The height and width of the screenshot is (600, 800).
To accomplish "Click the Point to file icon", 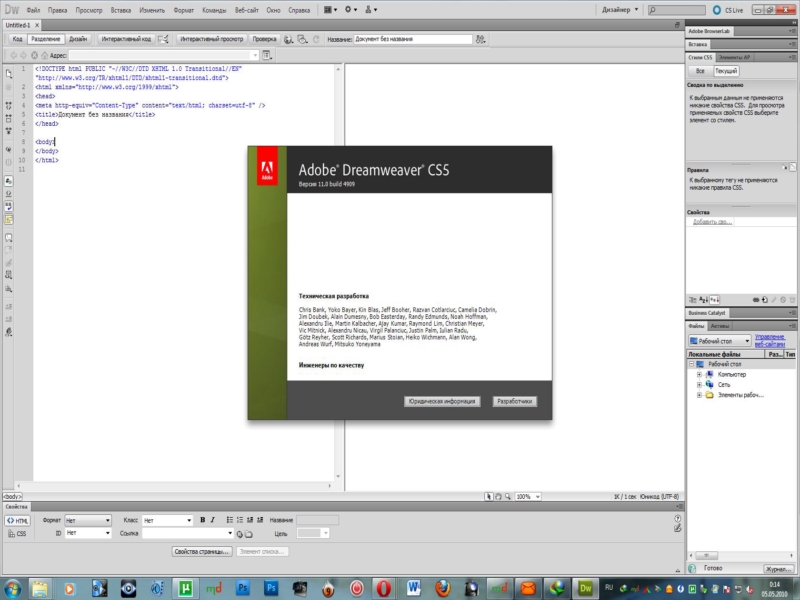I will pos(239,534).
